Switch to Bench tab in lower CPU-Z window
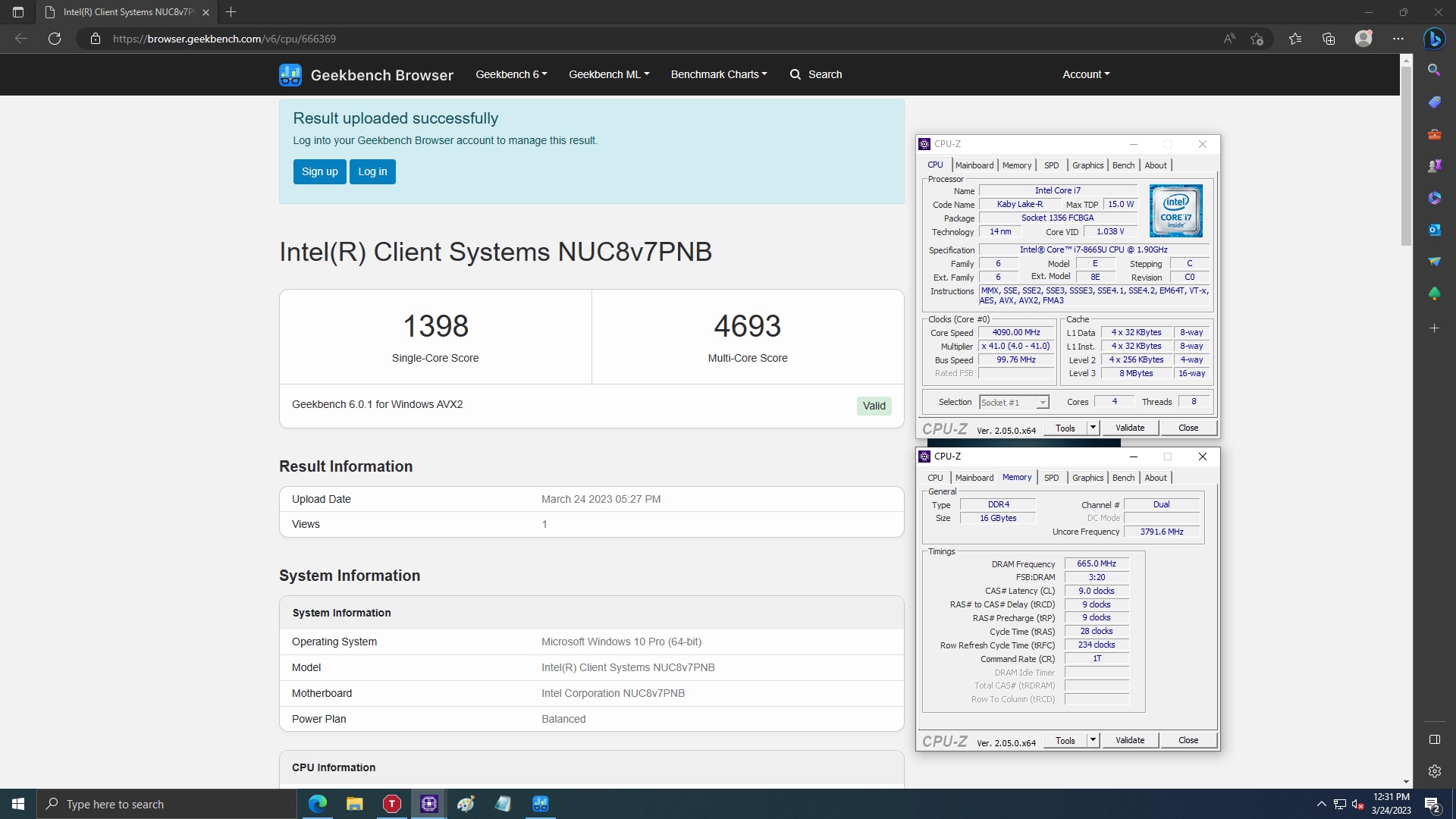 1123,478
